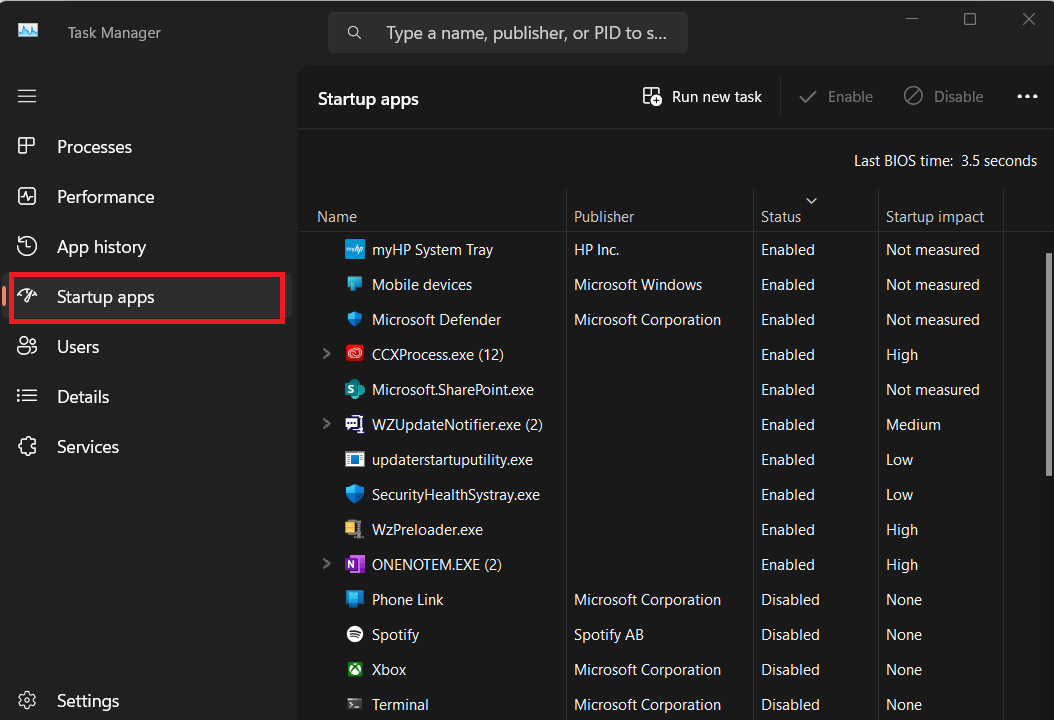Click the Phone Link app icon
This screenshot has width=1054, height=720.
354,599
